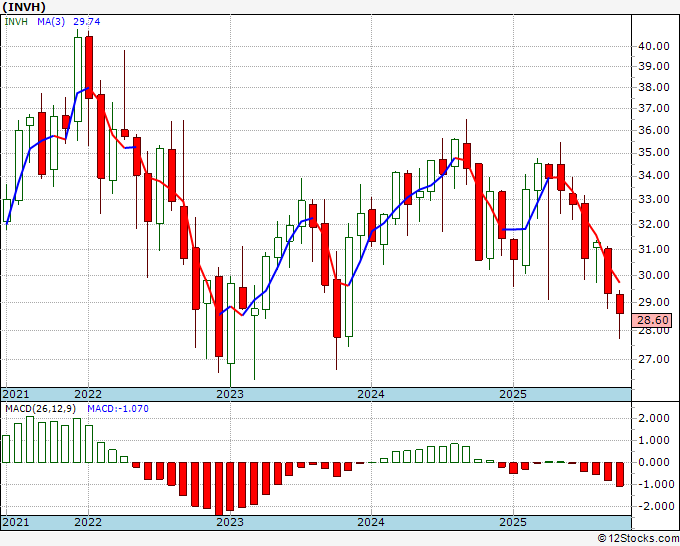Click the 31.00 price axis label
680x546 pixels.
tap(654, 249)
